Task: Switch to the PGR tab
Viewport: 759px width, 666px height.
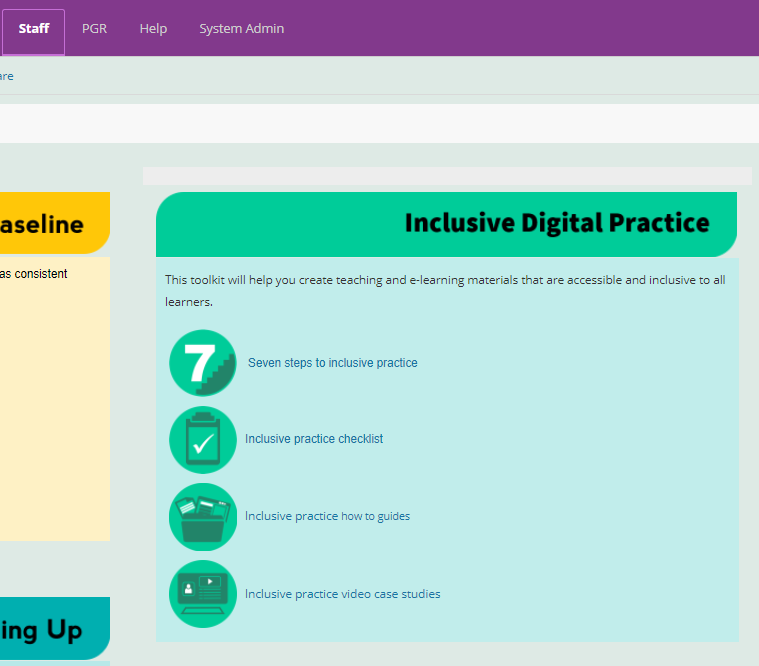Action: coord(94,29)
